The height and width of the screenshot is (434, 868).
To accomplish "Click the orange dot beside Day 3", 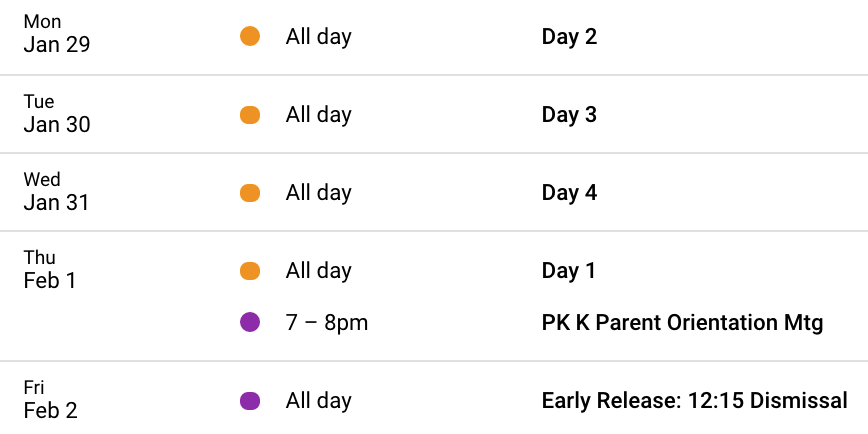I will tap(250, 115).
